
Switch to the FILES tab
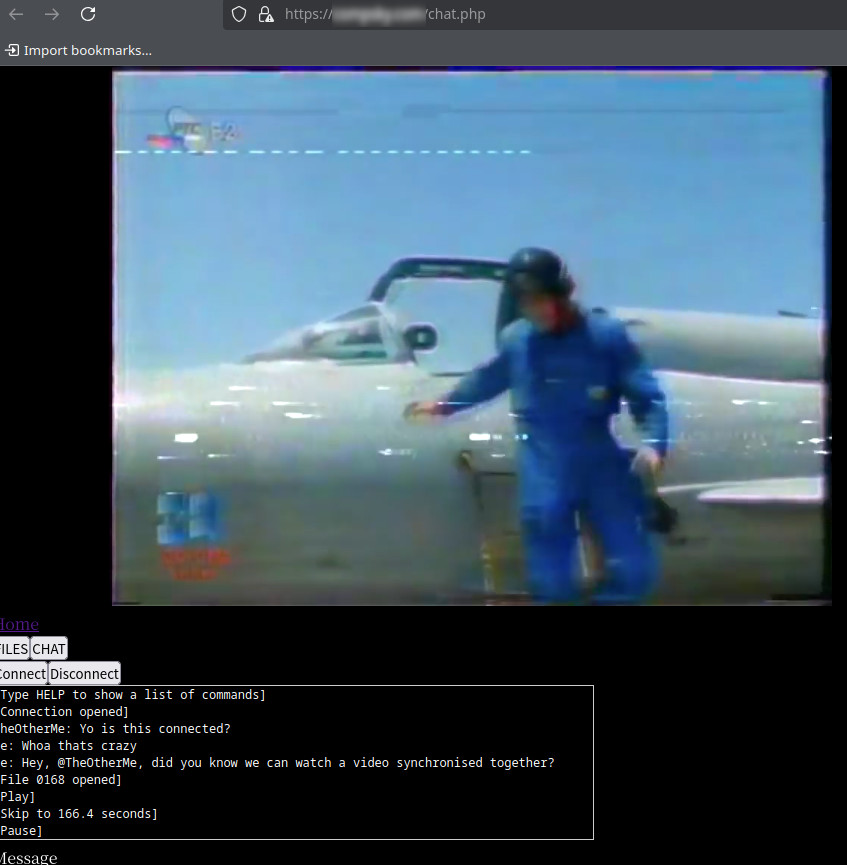[14, 649]
